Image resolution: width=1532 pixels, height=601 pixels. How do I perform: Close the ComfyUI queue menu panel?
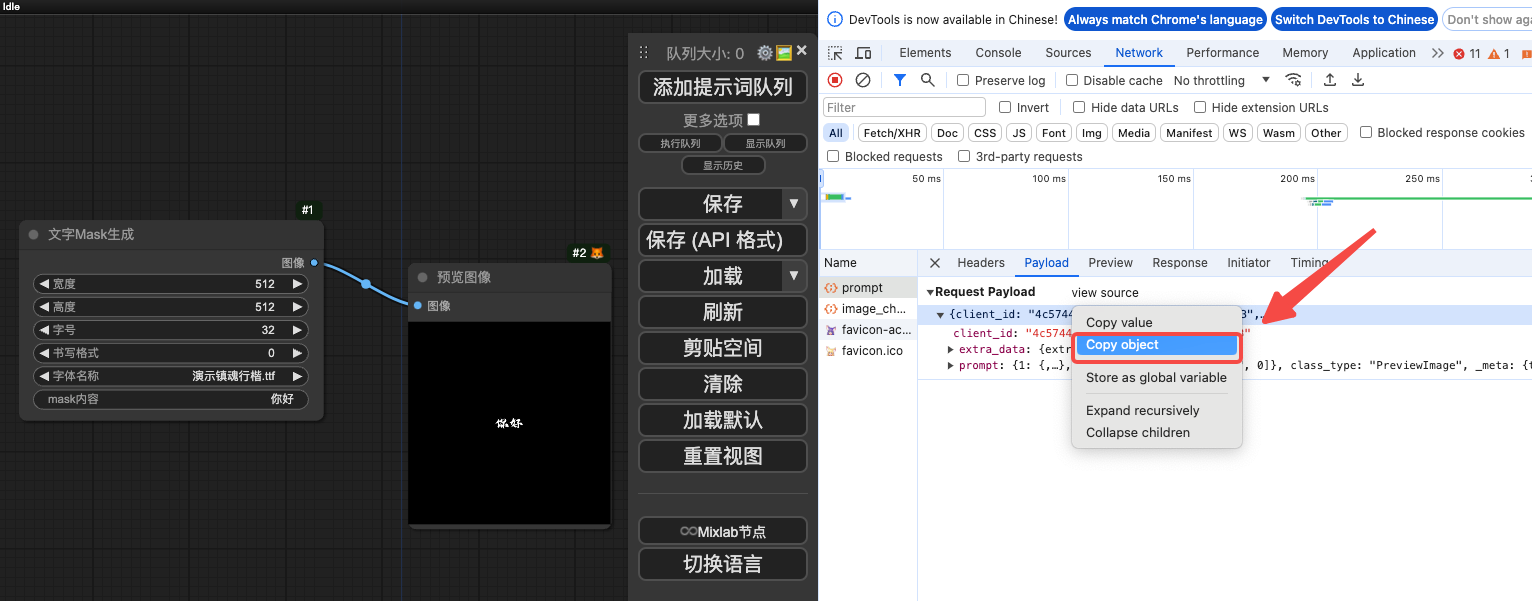point(801,51)
